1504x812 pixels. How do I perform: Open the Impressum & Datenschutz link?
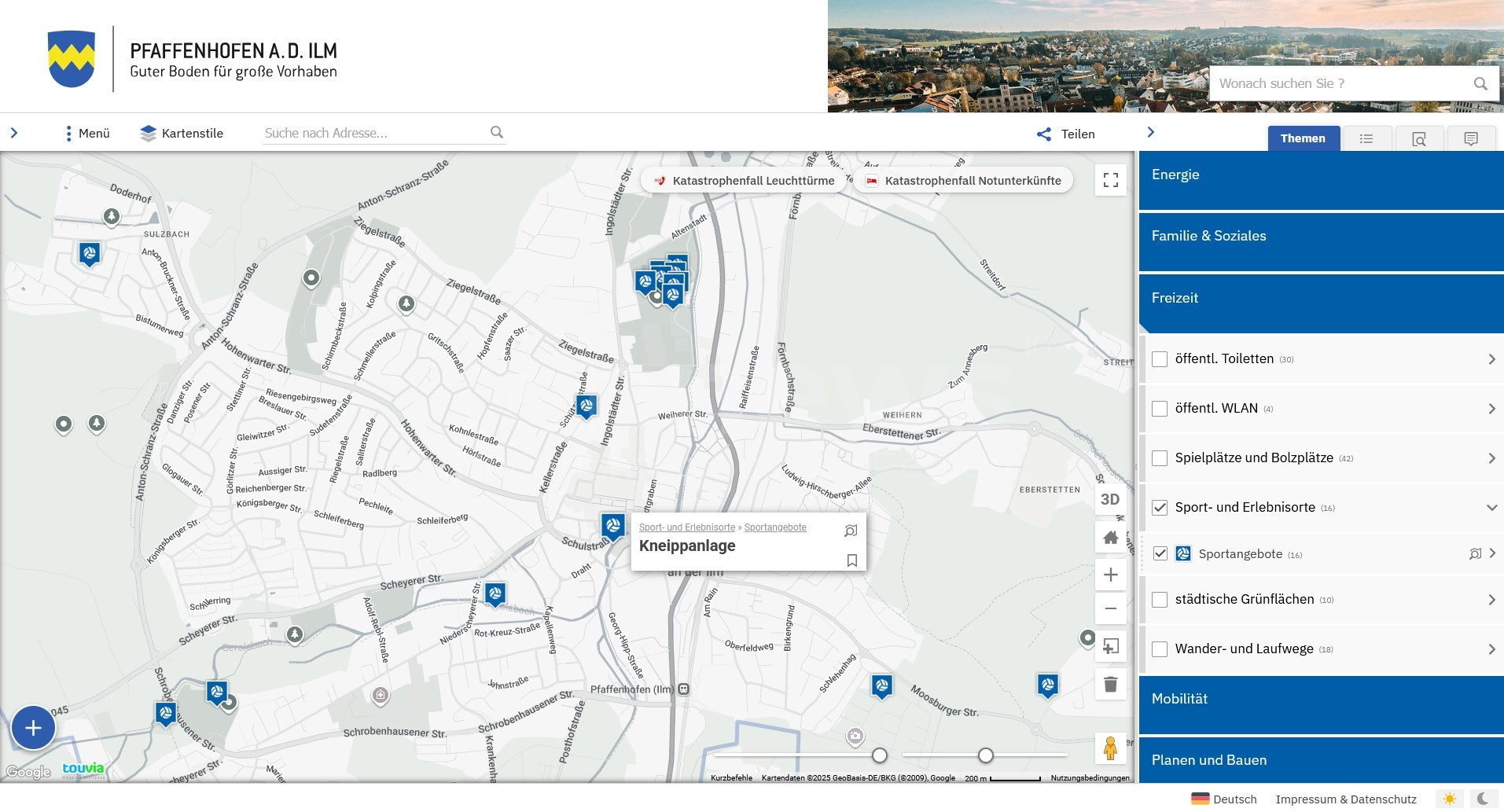click(1345, 799)
